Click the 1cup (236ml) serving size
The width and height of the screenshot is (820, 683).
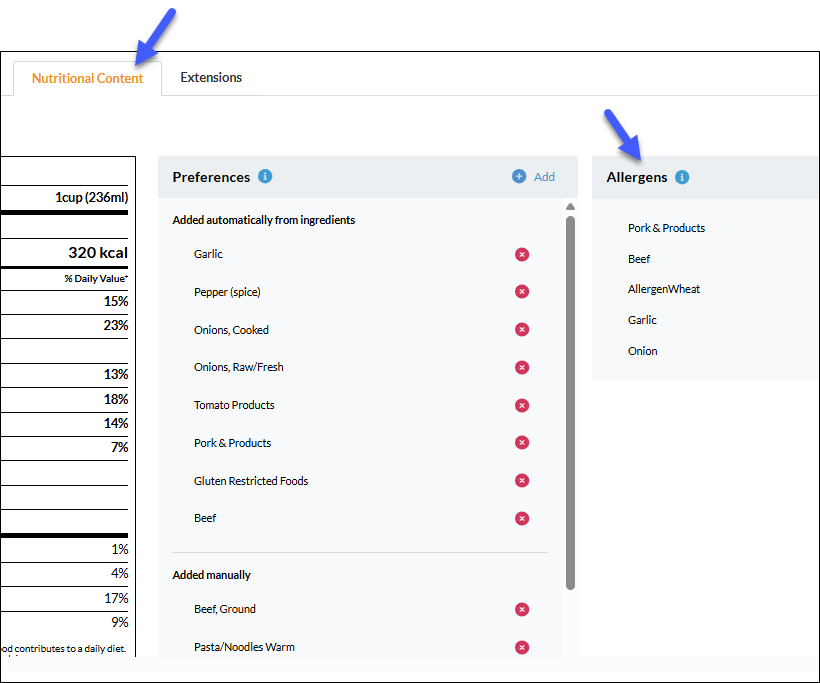point(92,197)
